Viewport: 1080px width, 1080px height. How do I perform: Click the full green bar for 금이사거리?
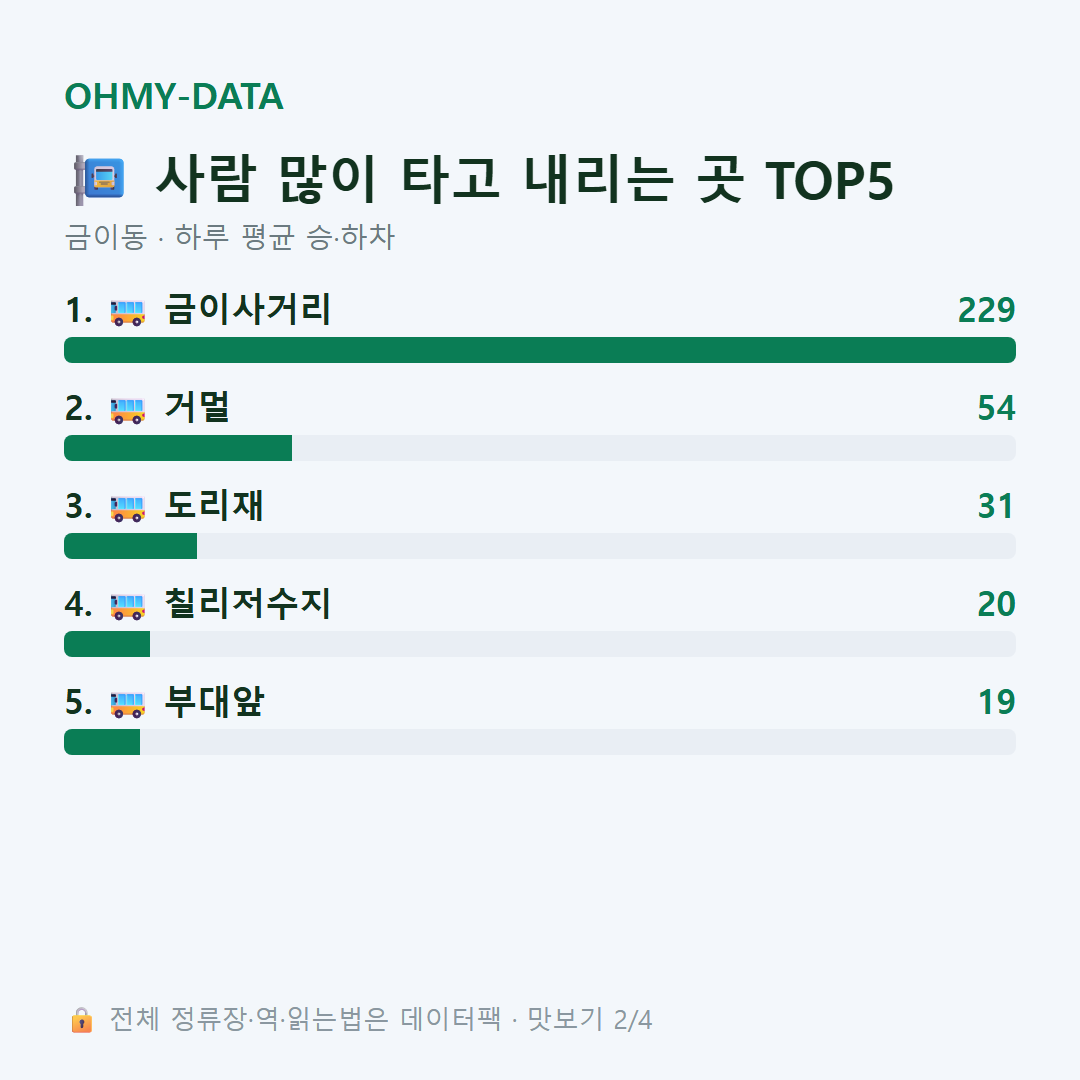click(540, 350)
